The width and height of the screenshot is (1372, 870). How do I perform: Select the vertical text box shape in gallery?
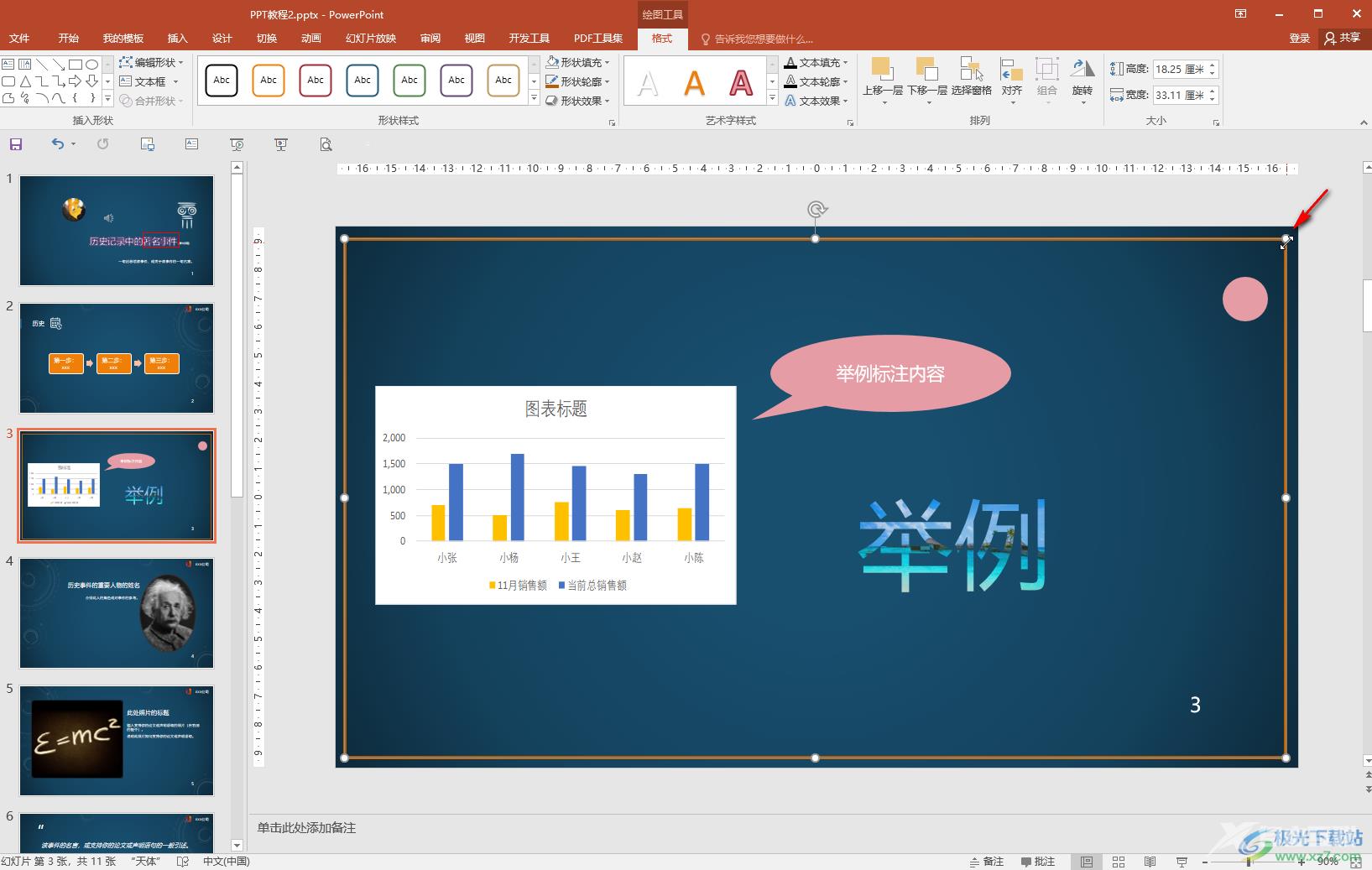pos(25,65)
